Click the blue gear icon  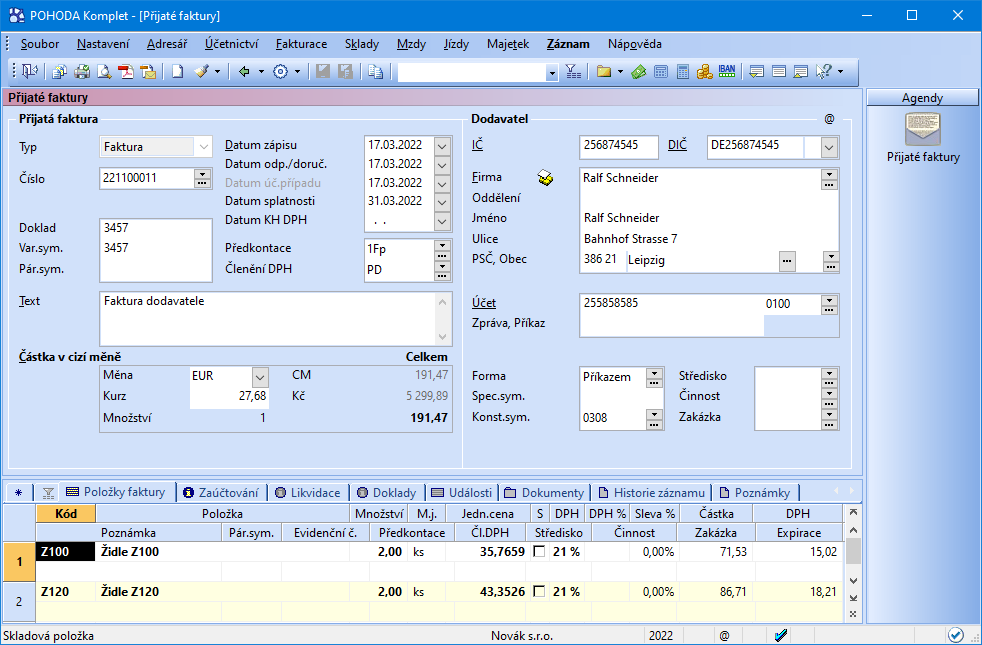pyautogui.click(x=281, y=71)
